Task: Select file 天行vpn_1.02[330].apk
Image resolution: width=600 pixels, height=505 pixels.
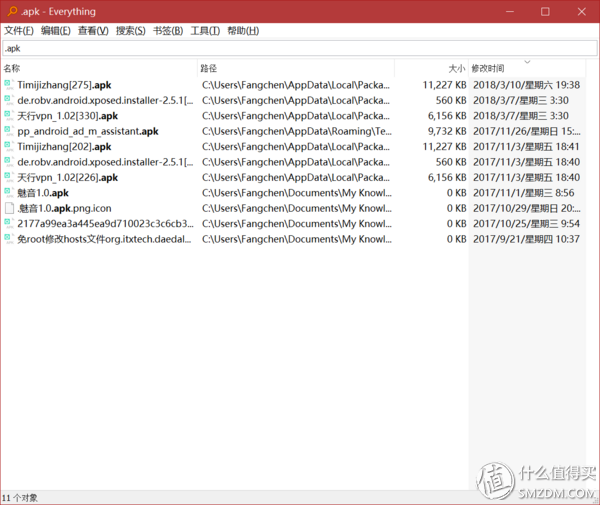Action: click(x=68, y=116)
